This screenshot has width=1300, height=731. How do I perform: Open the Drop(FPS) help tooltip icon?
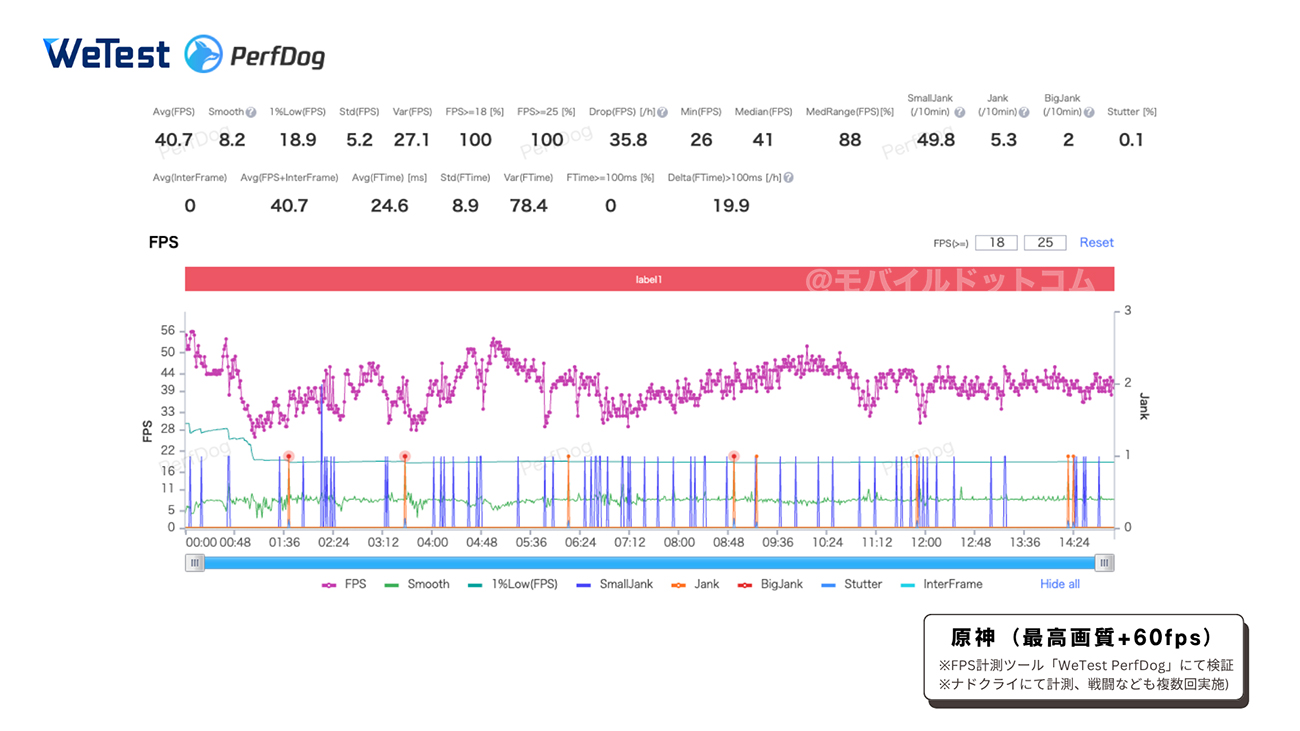point(662,113)
